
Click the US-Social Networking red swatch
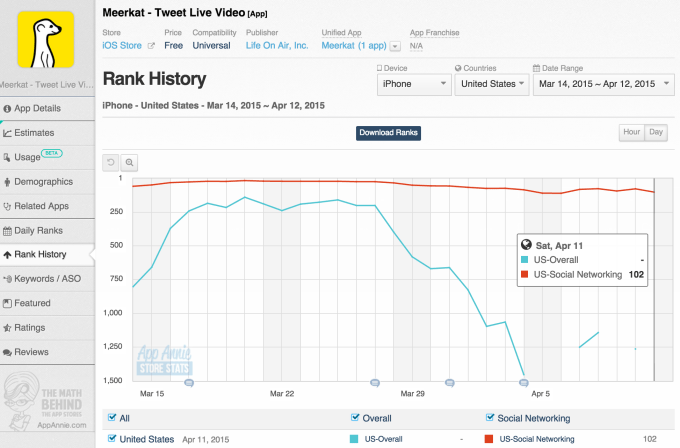pyautogui.click(x=489, y=439)
